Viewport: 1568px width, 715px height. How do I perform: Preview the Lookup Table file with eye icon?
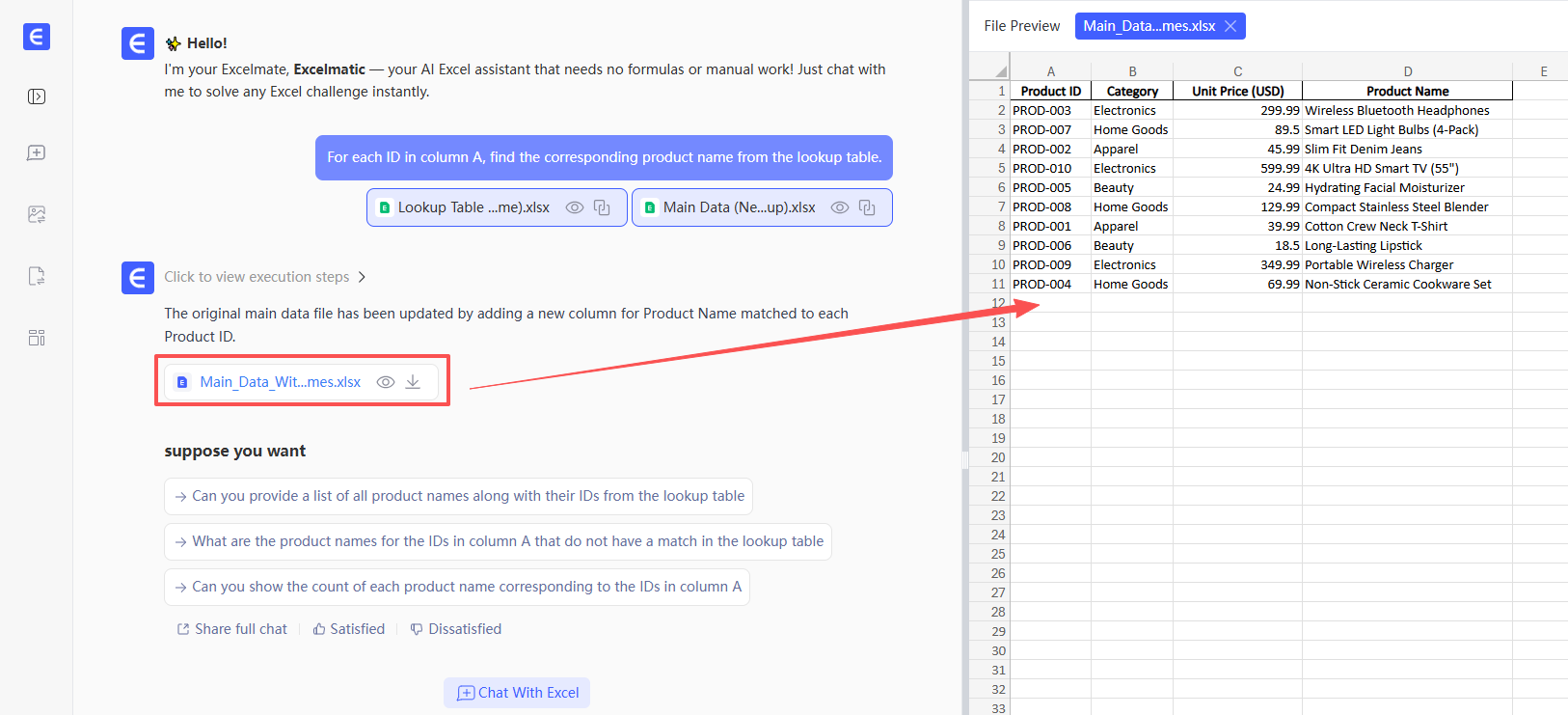click(575, 207)
